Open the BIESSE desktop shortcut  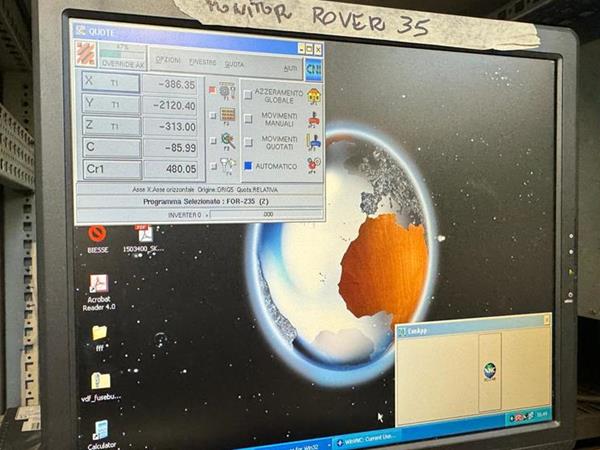98,240
